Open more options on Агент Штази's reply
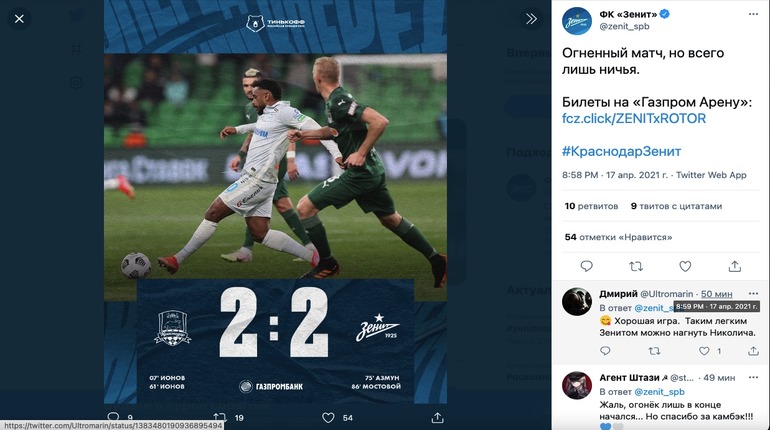This screenshot has width=770, height=430. tap(753, 377)
